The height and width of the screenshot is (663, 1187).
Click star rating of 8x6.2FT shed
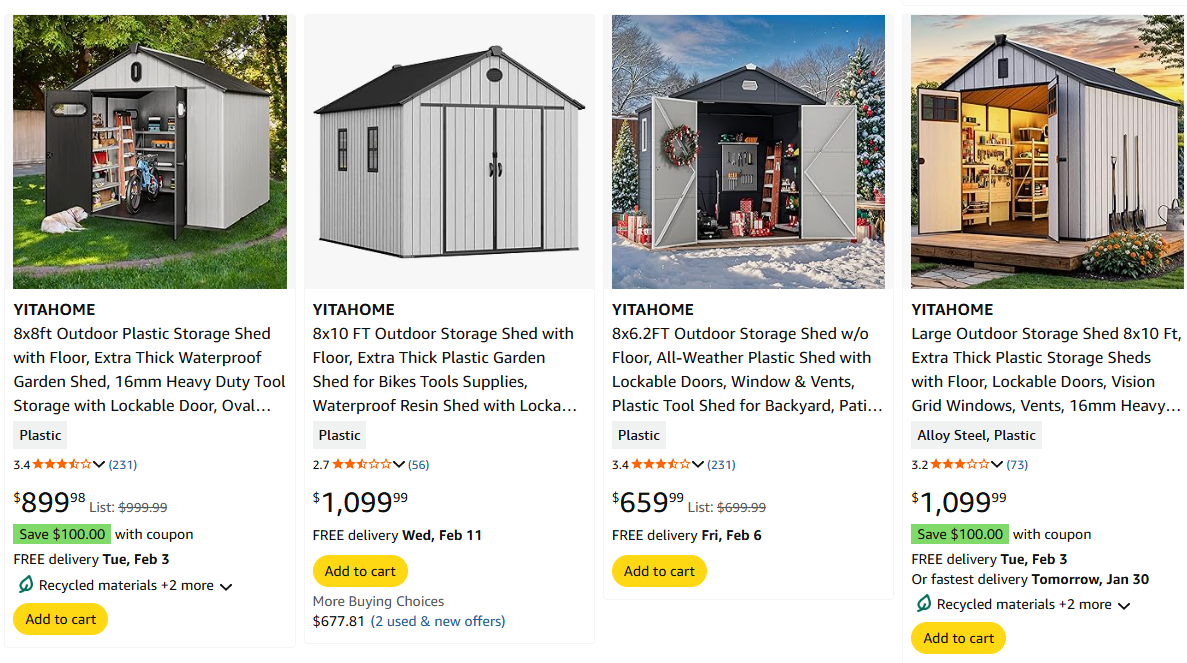point(660,464)
